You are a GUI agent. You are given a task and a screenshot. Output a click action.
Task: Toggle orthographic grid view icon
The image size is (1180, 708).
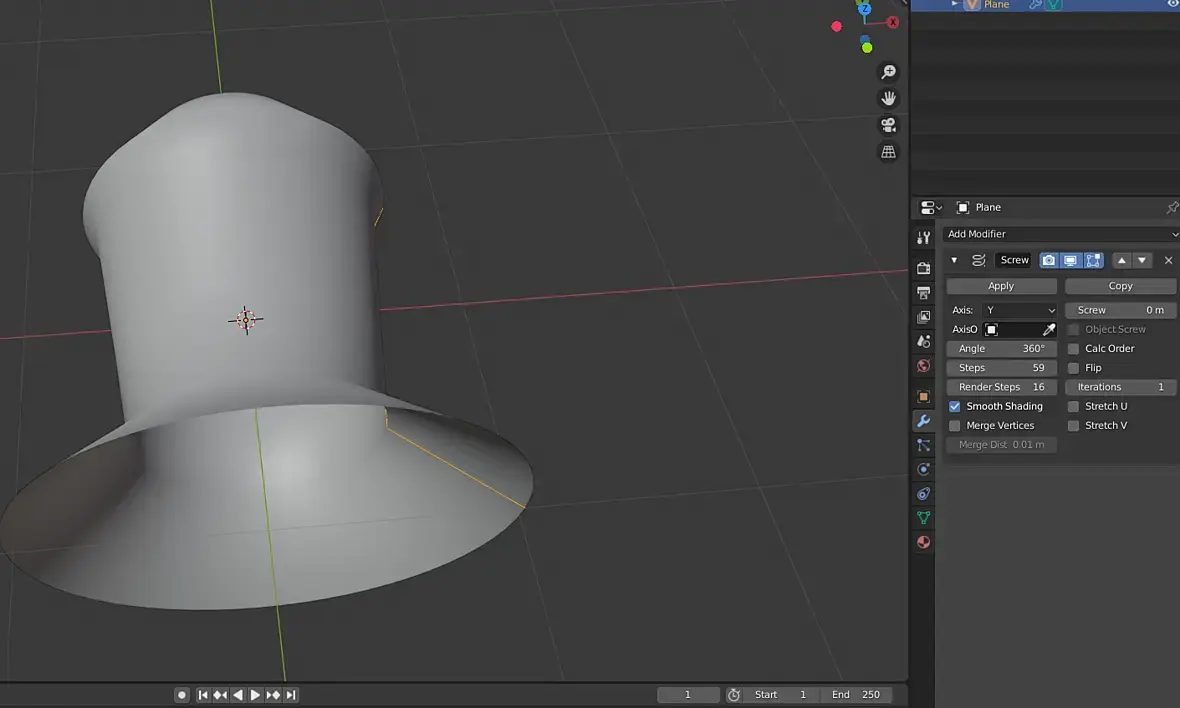[x=887, y=152]
